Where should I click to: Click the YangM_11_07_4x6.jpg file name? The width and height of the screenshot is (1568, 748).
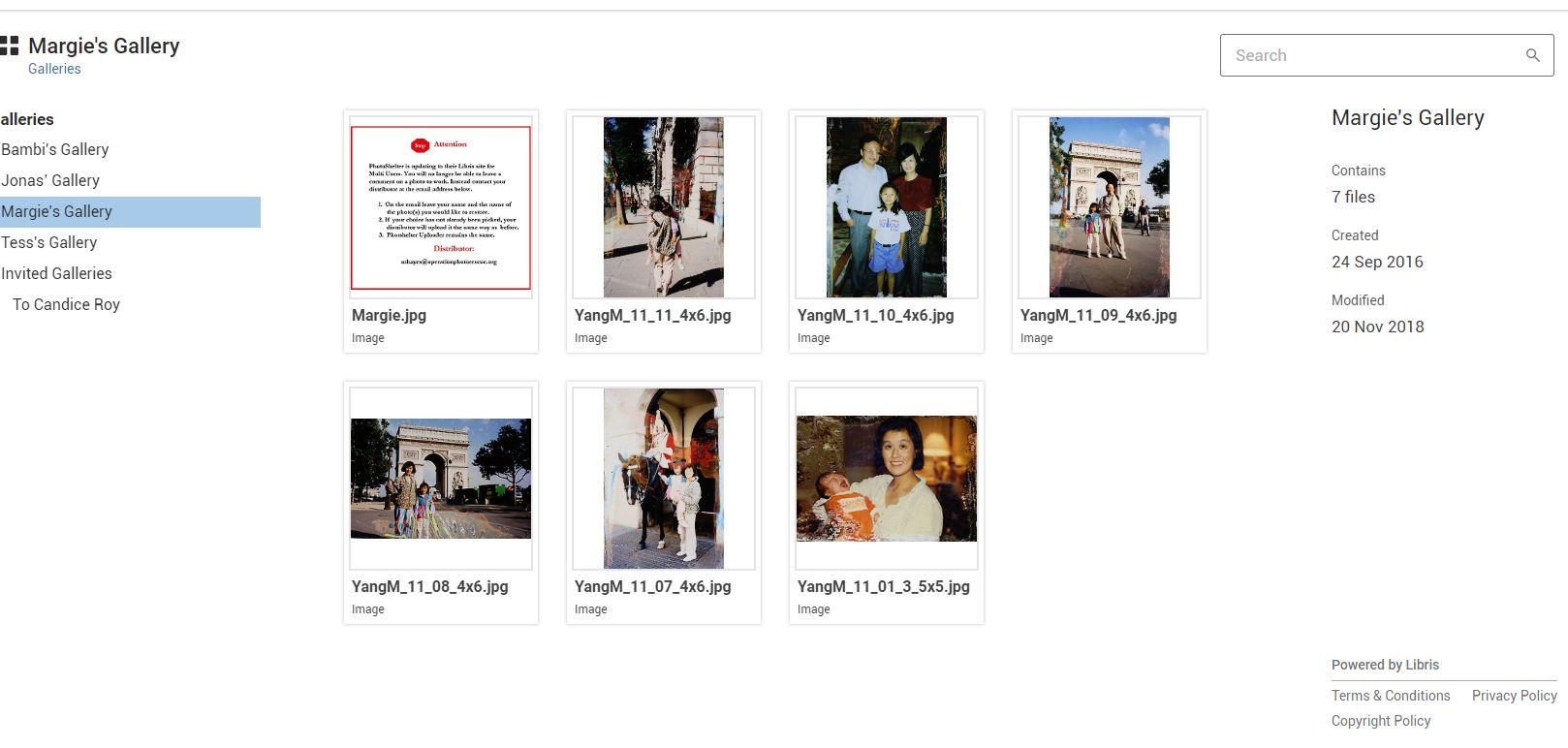tap(652, 586)
